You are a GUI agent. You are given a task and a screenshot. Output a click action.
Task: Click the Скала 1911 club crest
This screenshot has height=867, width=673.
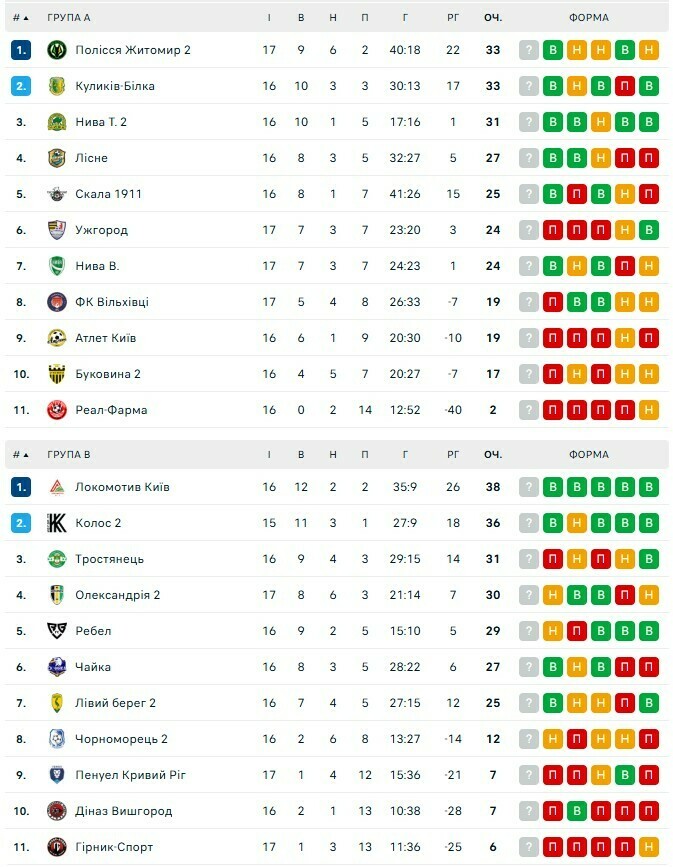[x=57, y=194]
